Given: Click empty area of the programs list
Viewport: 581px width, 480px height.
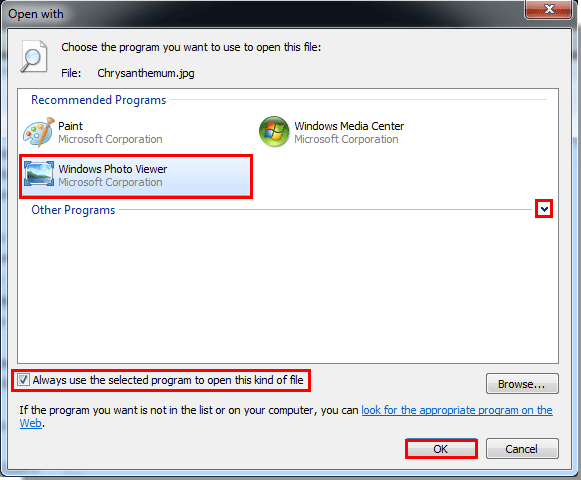Looking at the screenshot, I should tap(288, 289).
